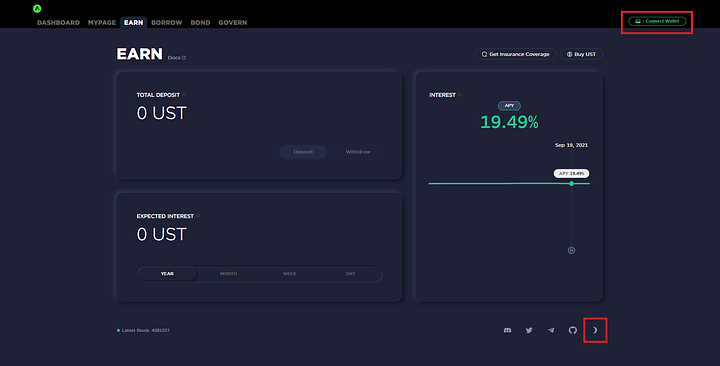The width and height of the screenshot is (720, 366).
Task: Click the Sep 19, 2021 date label
Action: [x=571, y=145]
